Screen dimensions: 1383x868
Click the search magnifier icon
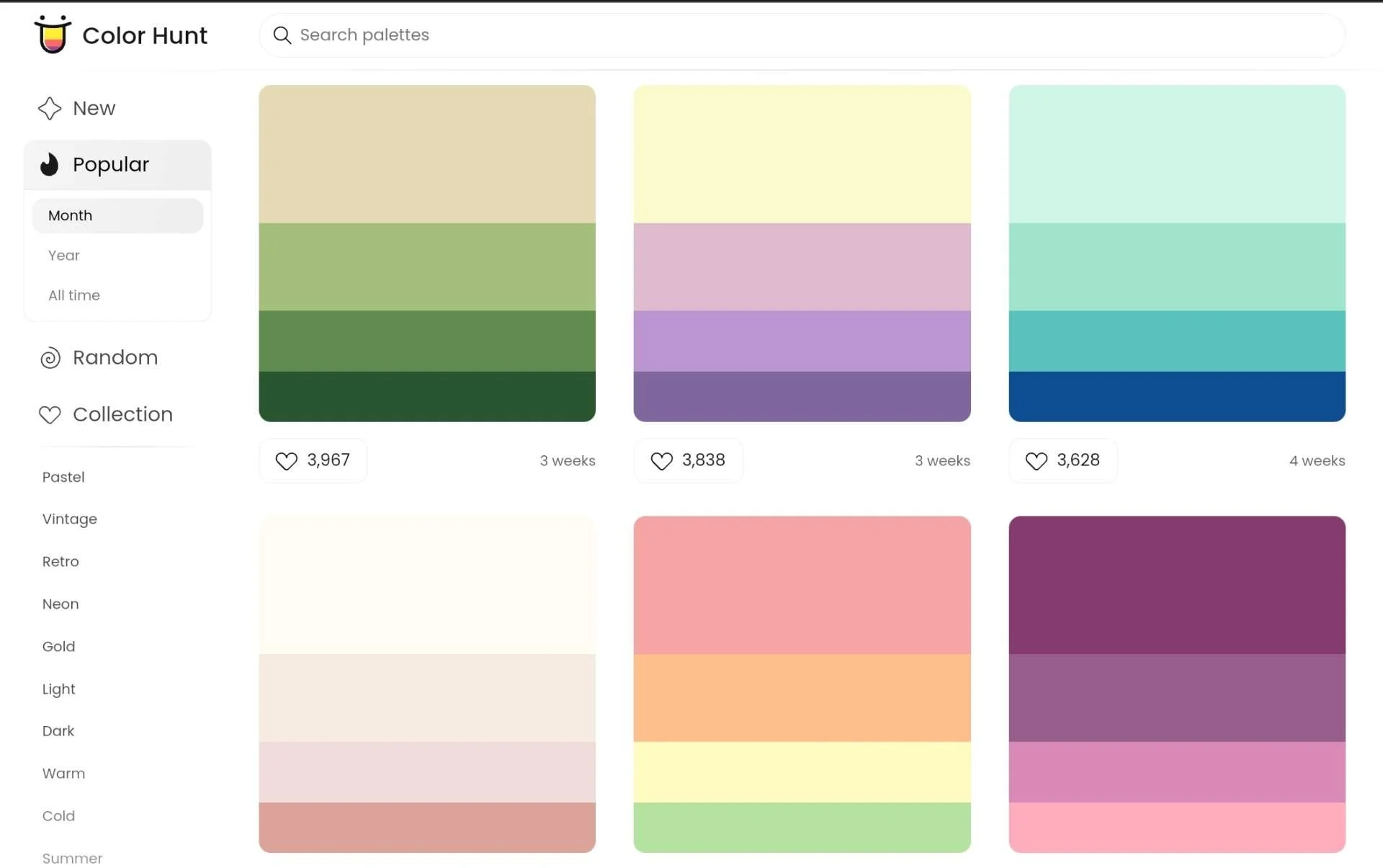(282, 35)
